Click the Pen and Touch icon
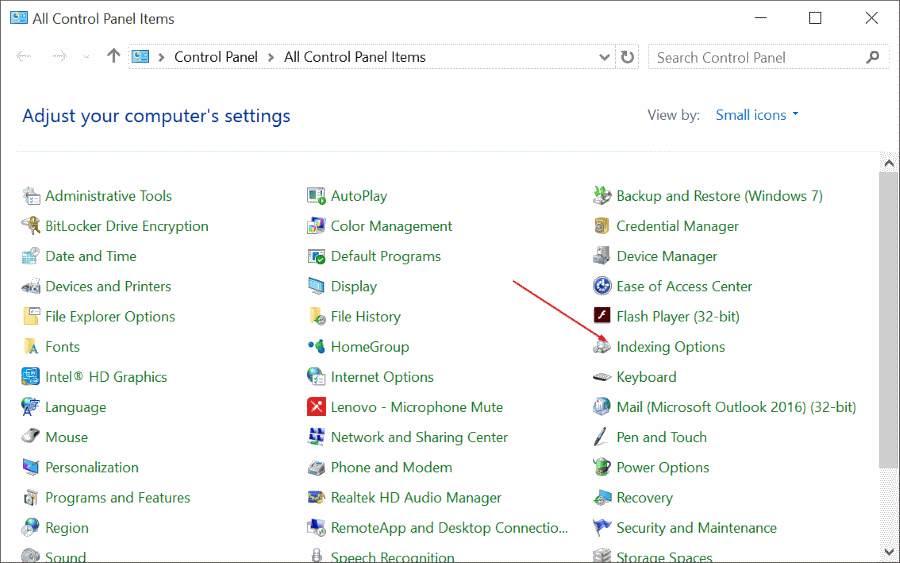Image resolution: width=900 pixels, height=563 pixels. pyautogui.click(x=602, y=437)
